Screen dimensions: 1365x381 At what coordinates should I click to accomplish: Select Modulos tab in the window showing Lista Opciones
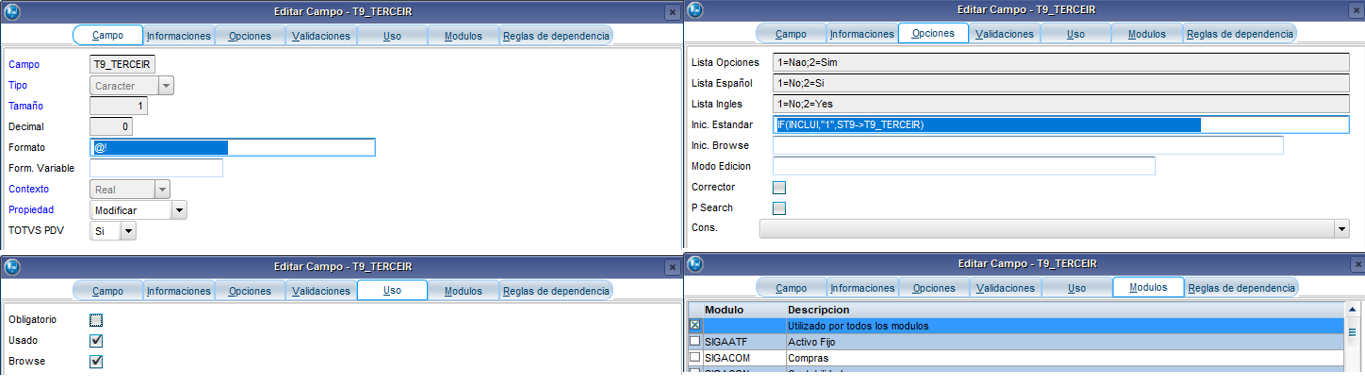coord(1147,33)
